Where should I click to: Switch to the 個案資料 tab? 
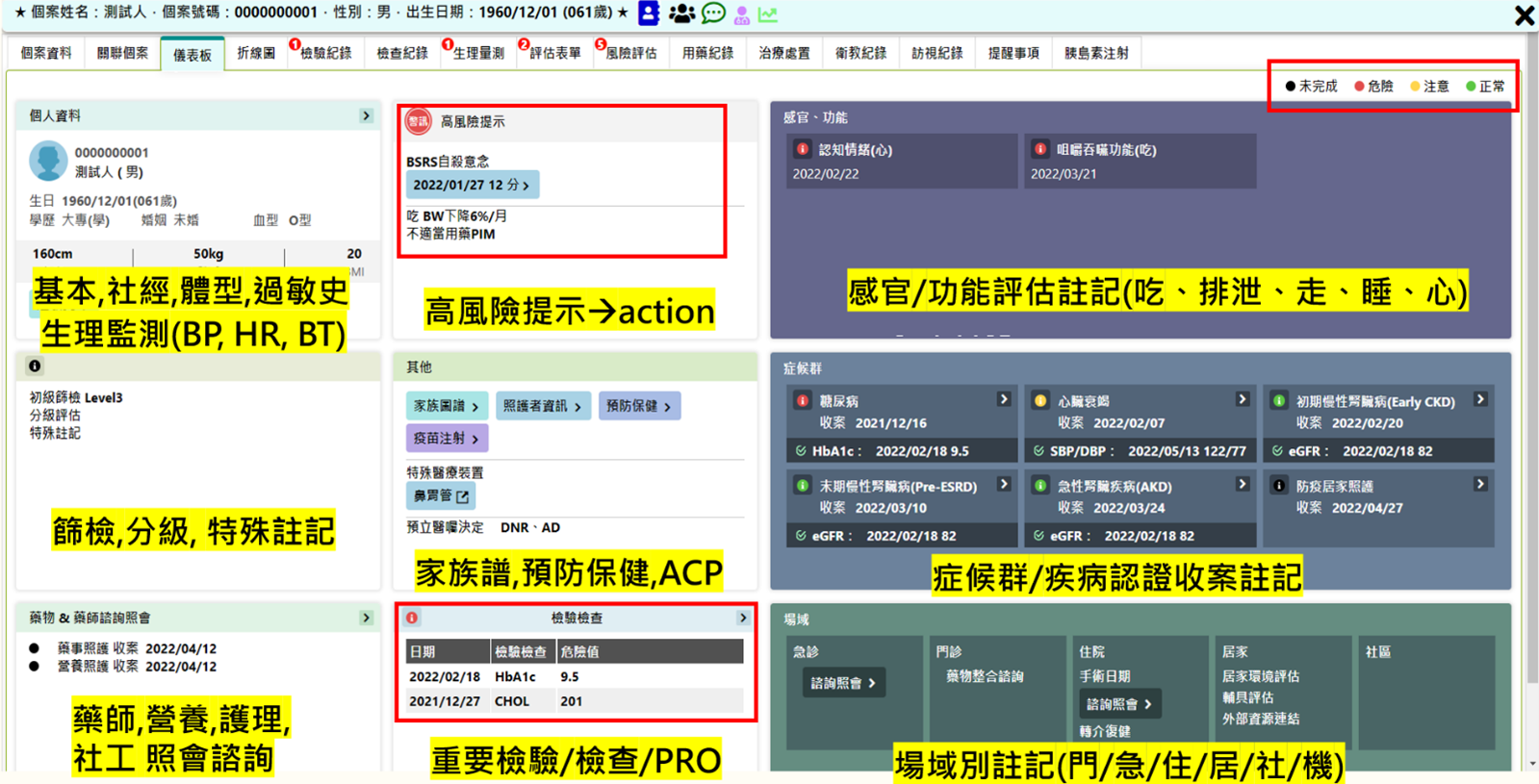tap(46, 53)
